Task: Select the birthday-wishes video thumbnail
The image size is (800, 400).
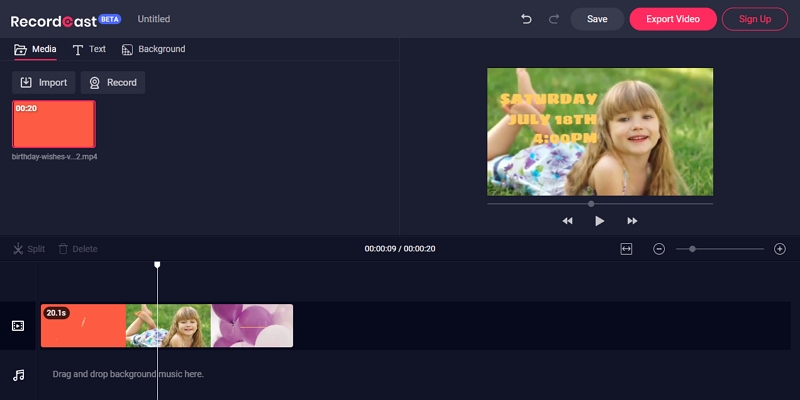Action: [54, 124]
